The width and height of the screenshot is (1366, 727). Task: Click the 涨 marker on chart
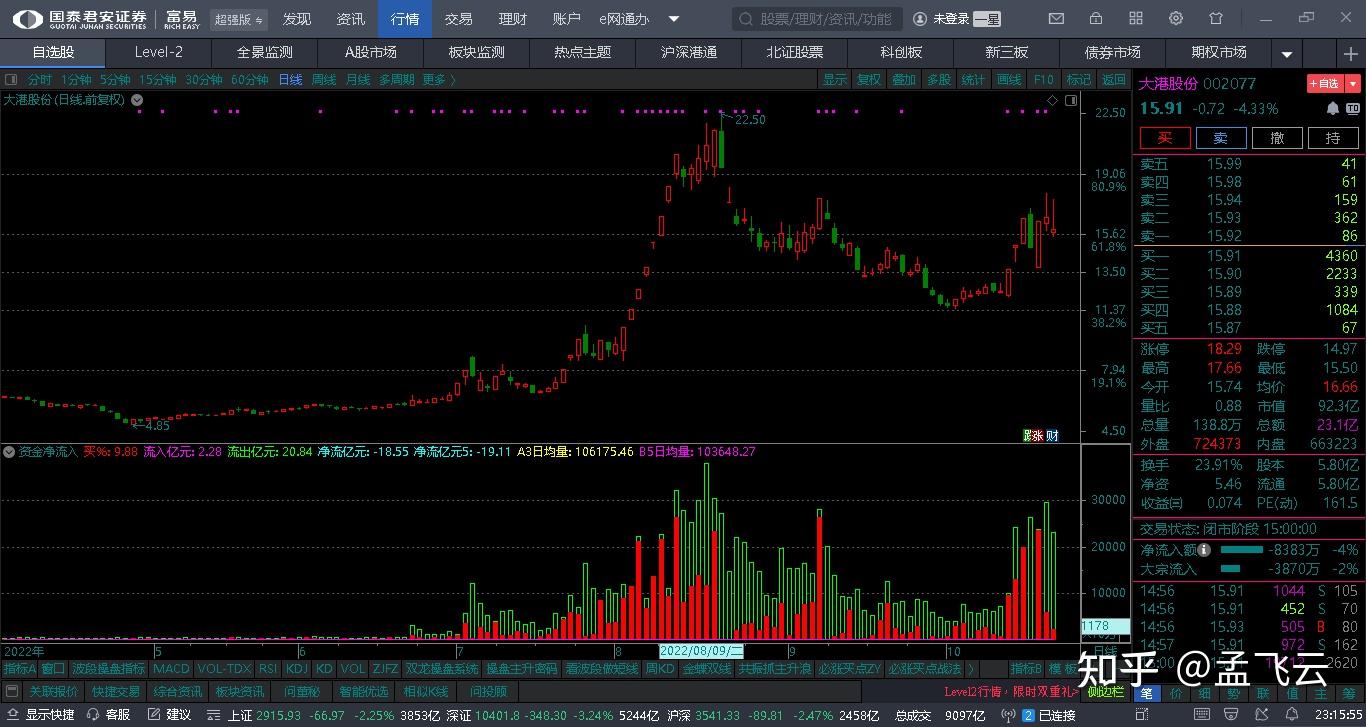coord(1037,436)
